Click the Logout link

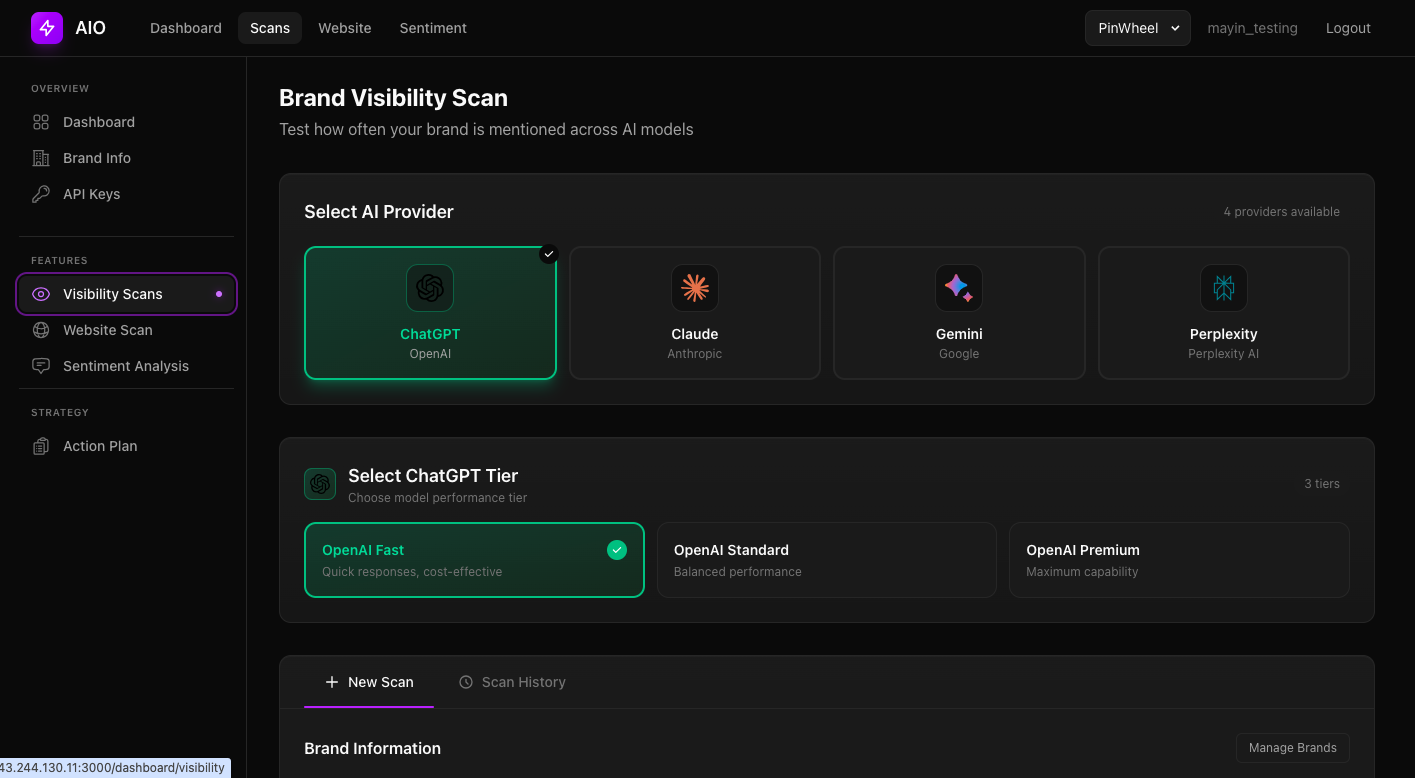pos(1347,28)
